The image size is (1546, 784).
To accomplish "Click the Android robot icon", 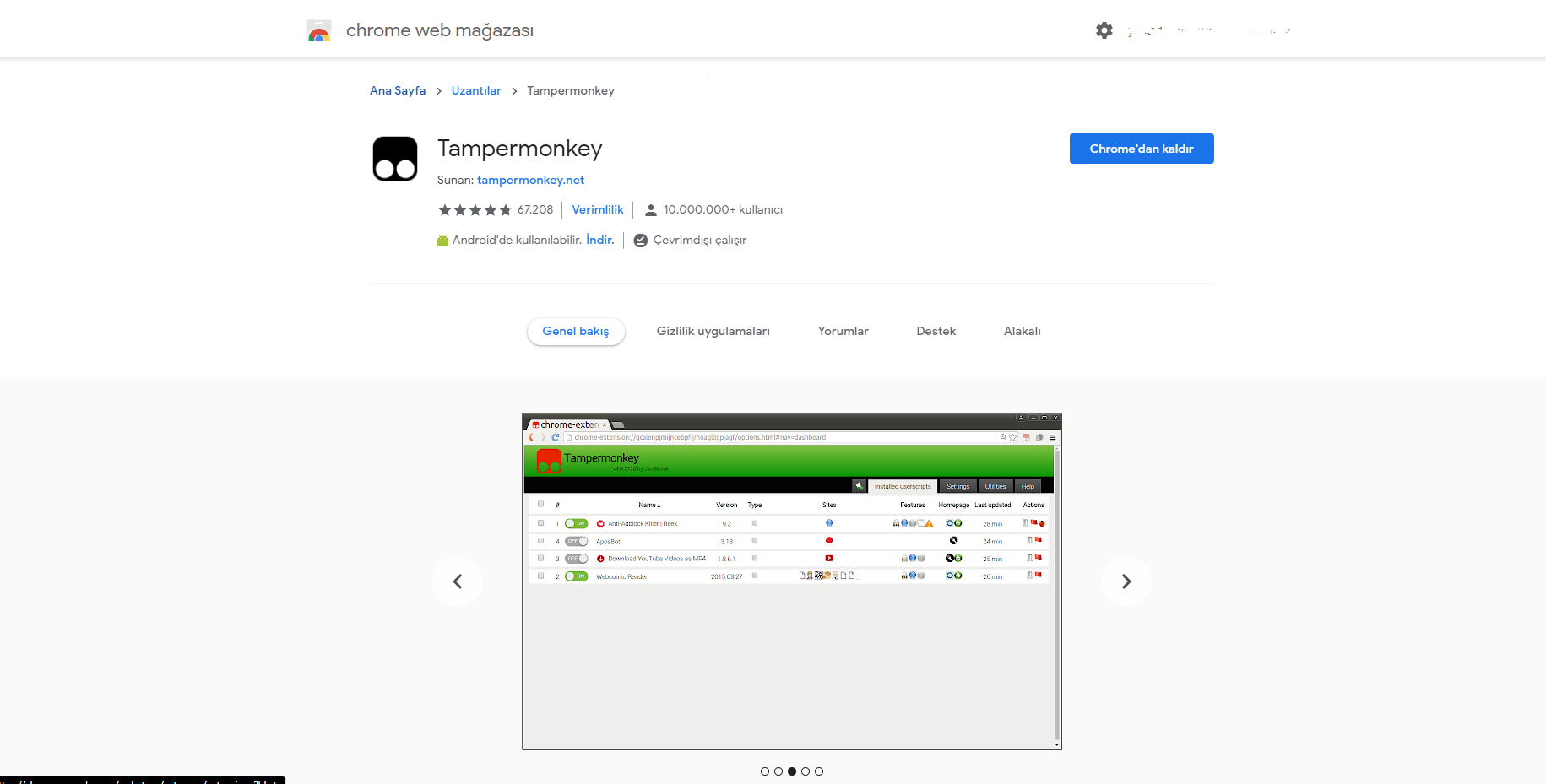I will (x=442, y=241).
